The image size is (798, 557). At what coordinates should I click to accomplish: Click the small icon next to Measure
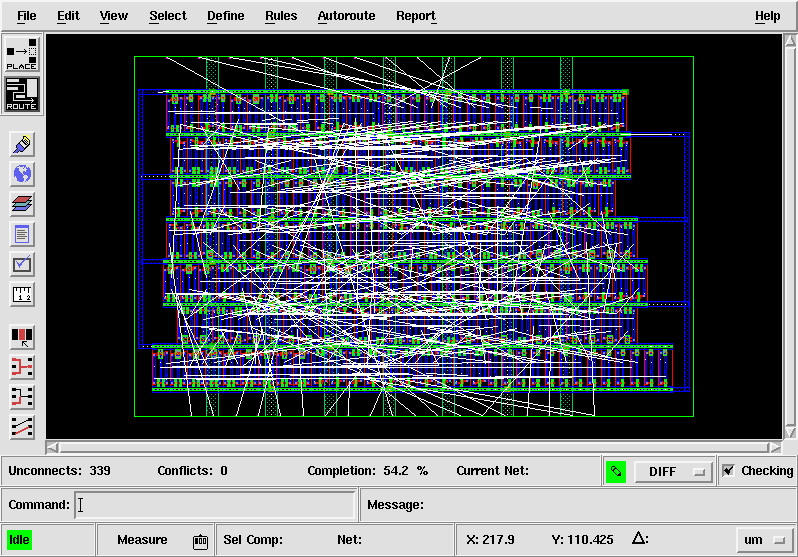coord(200,541)
